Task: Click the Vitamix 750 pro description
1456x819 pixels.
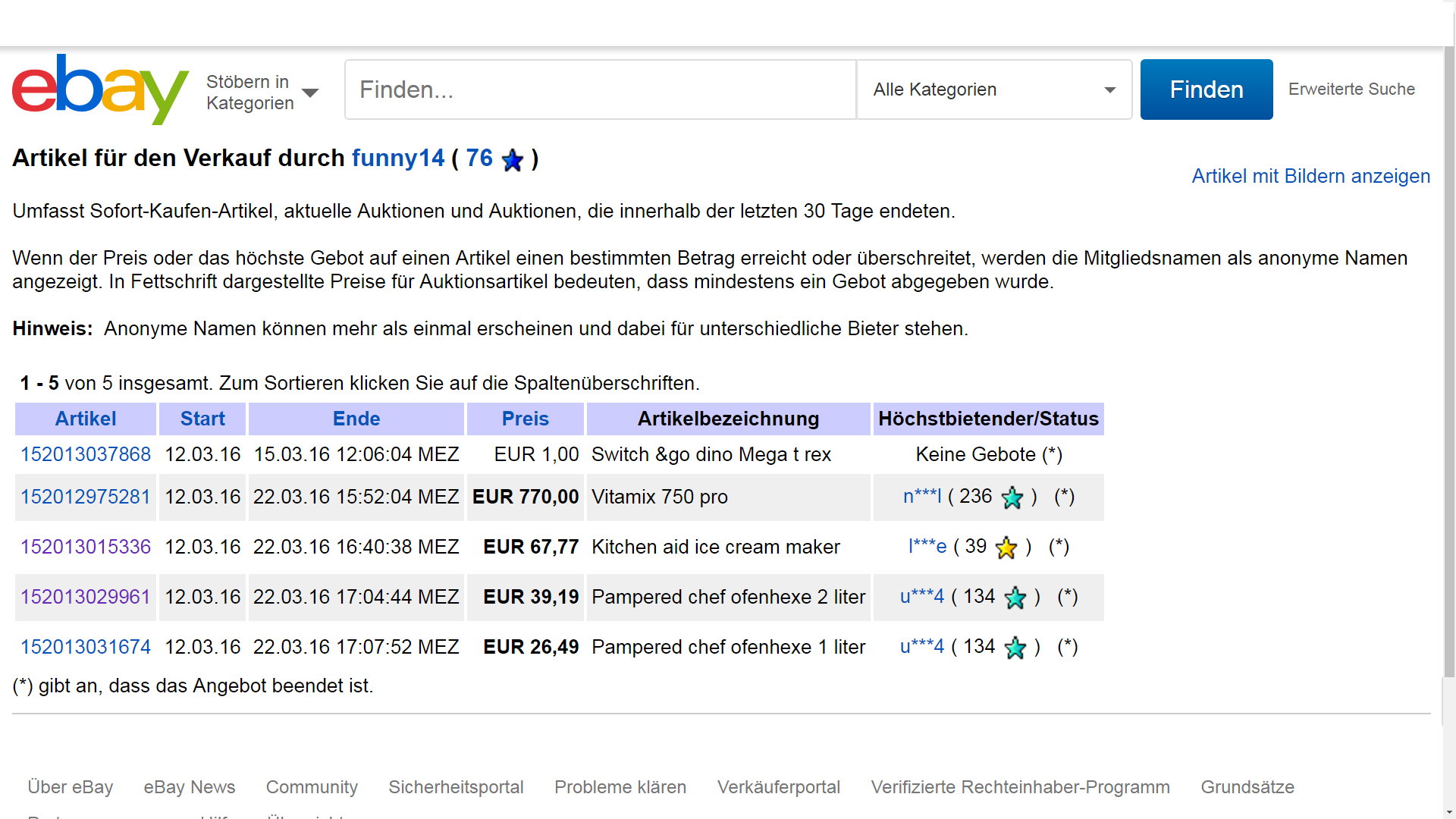Action: [x=660, y=497]
